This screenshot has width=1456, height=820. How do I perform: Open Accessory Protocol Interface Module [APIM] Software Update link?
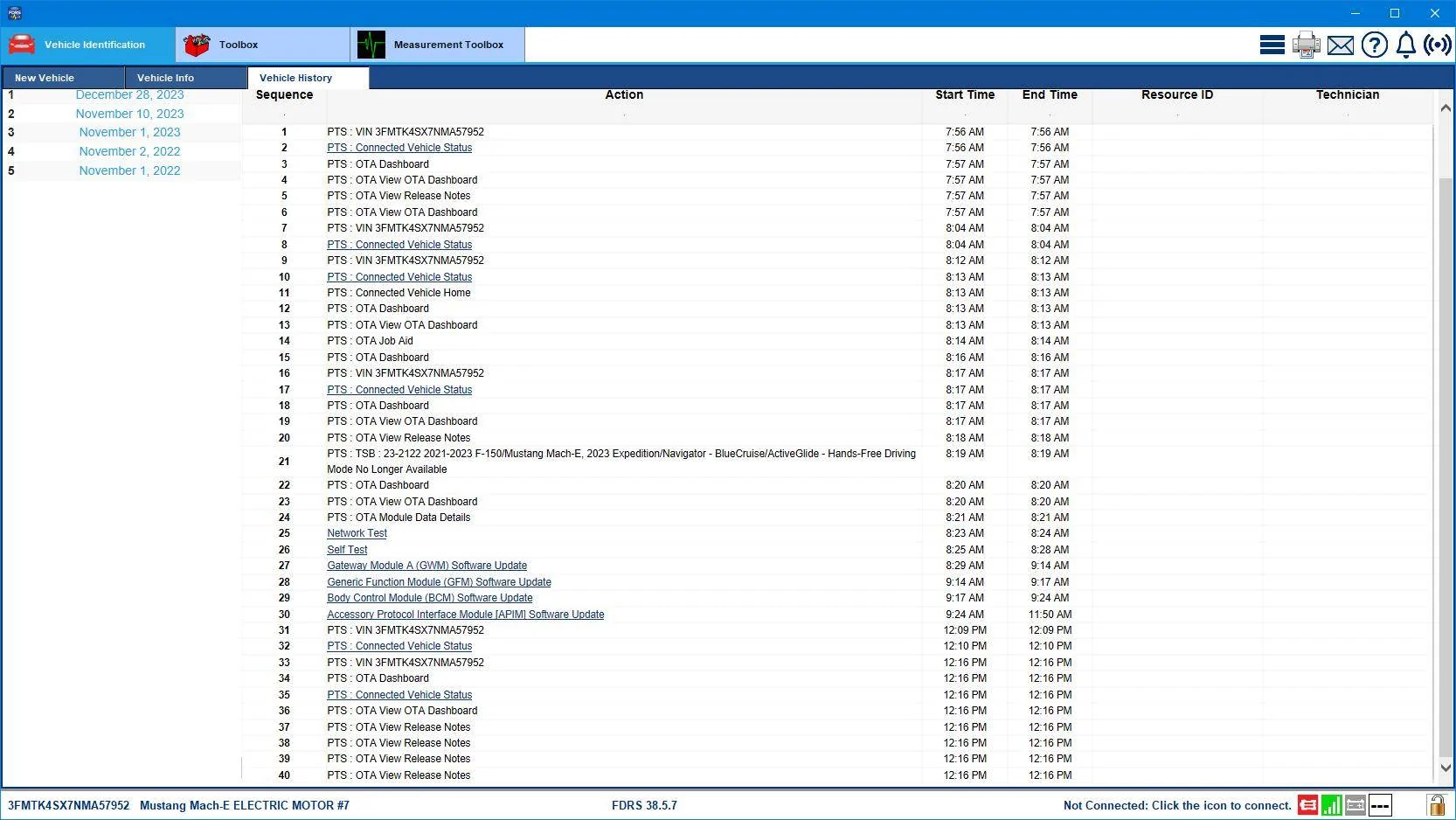[465, 615]
